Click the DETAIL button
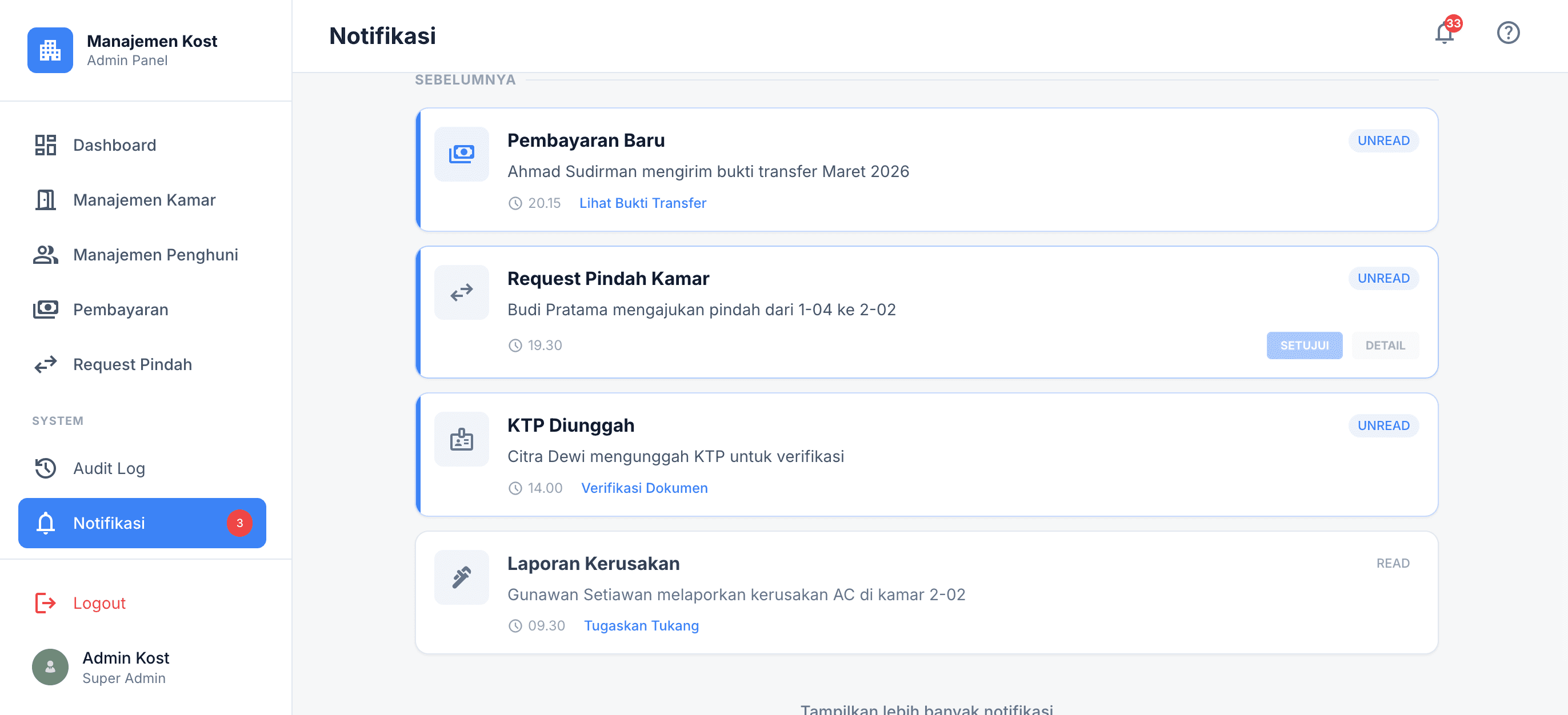The width and height of the screenshot is (1568, 715). click(x=1385, y=346)
